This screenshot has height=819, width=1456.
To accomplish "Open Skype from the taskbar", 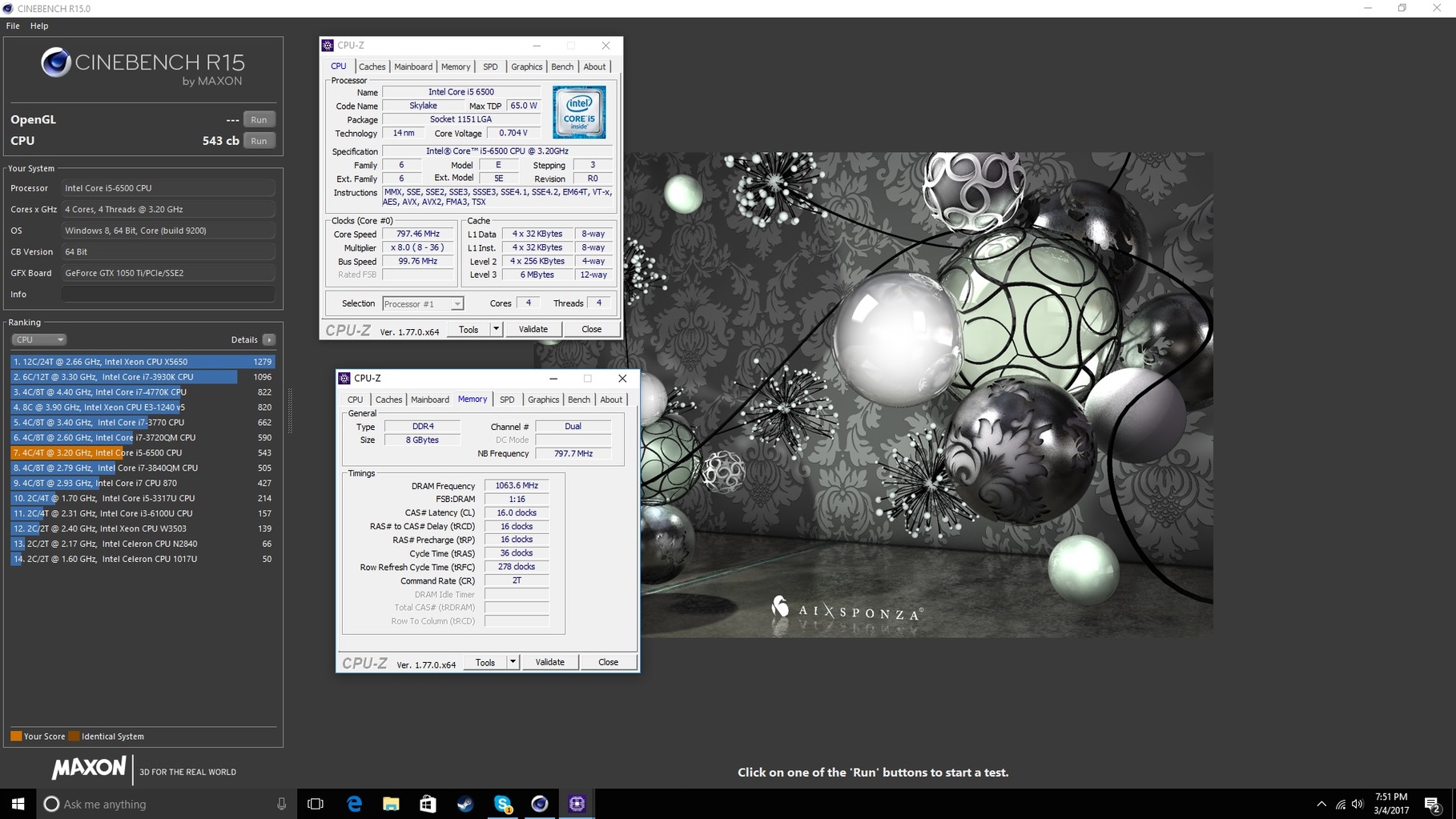I will coord(503,803).
